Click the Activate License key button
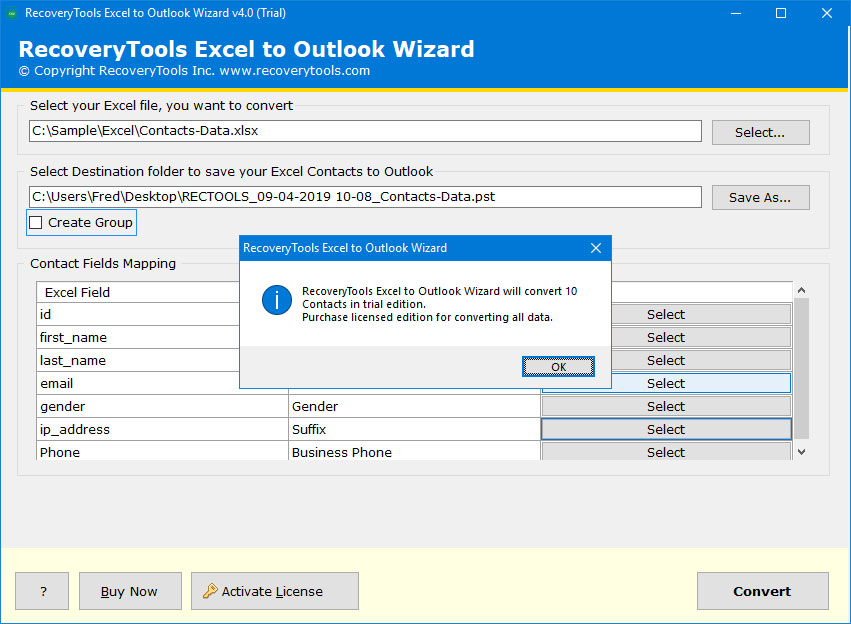This screenshot has width=851, height=624. (275, 591)
